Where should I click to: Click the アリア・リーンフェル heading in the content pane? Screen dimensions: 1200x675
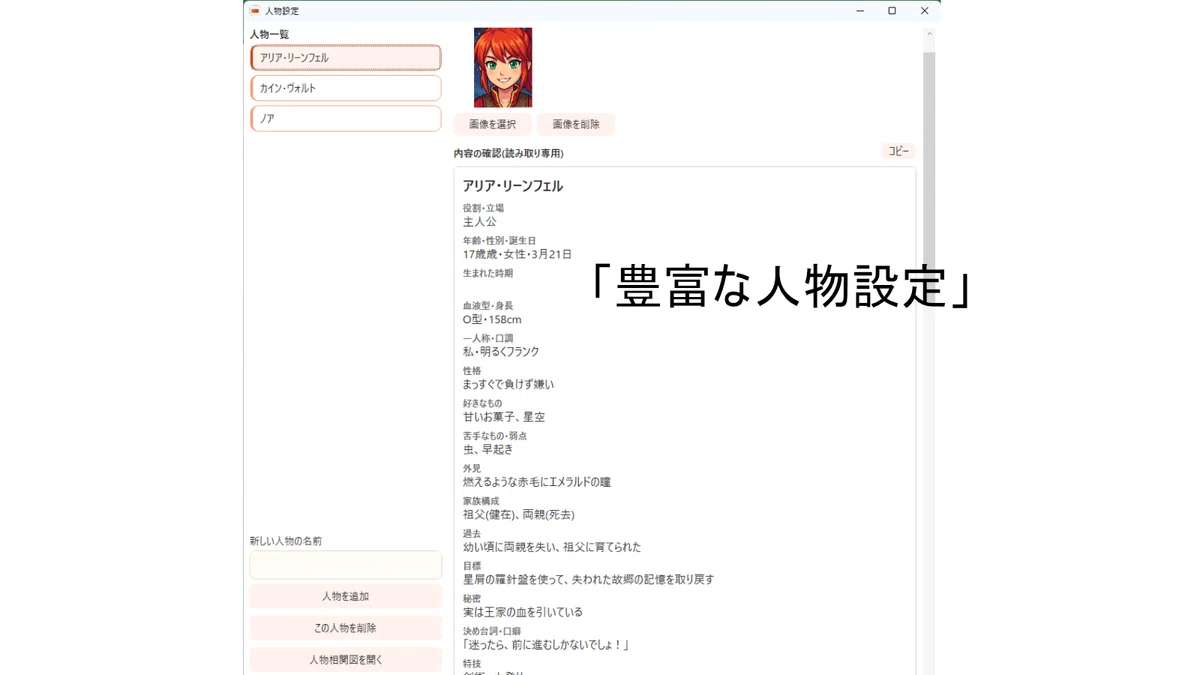click(513, 186)
